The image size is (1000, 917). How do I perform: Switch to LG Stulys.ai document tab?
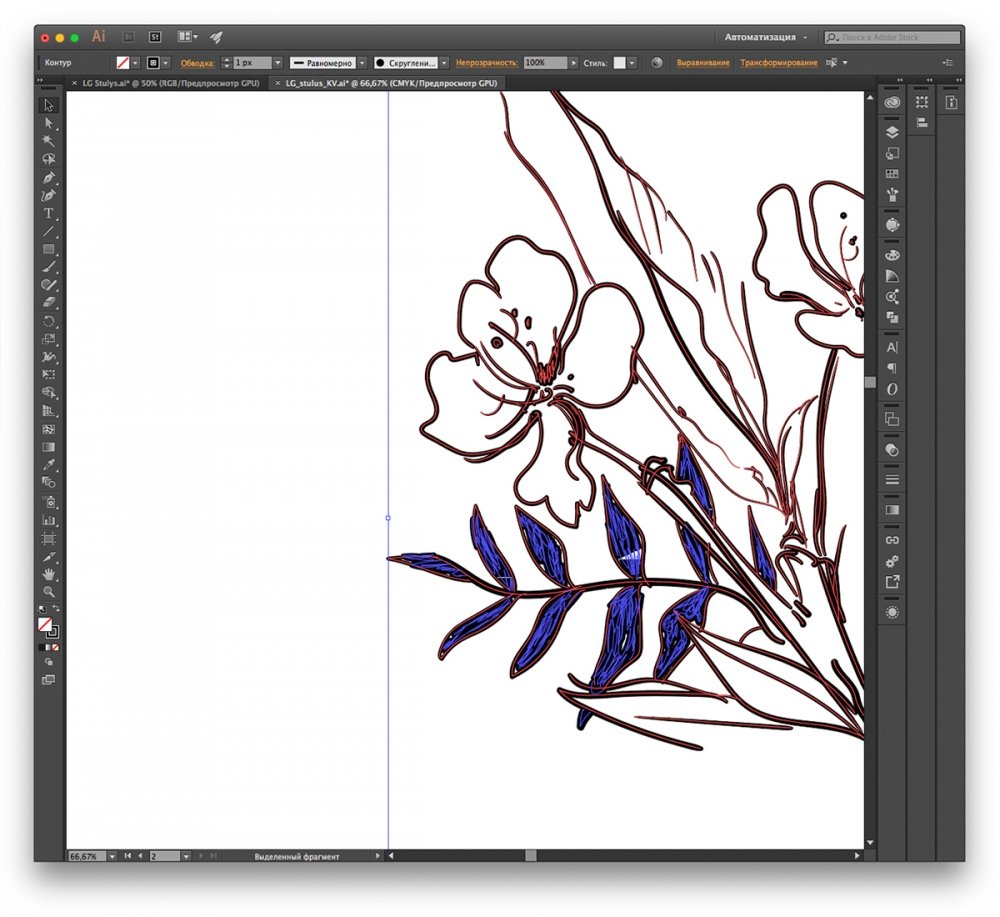tap(170, 83)
